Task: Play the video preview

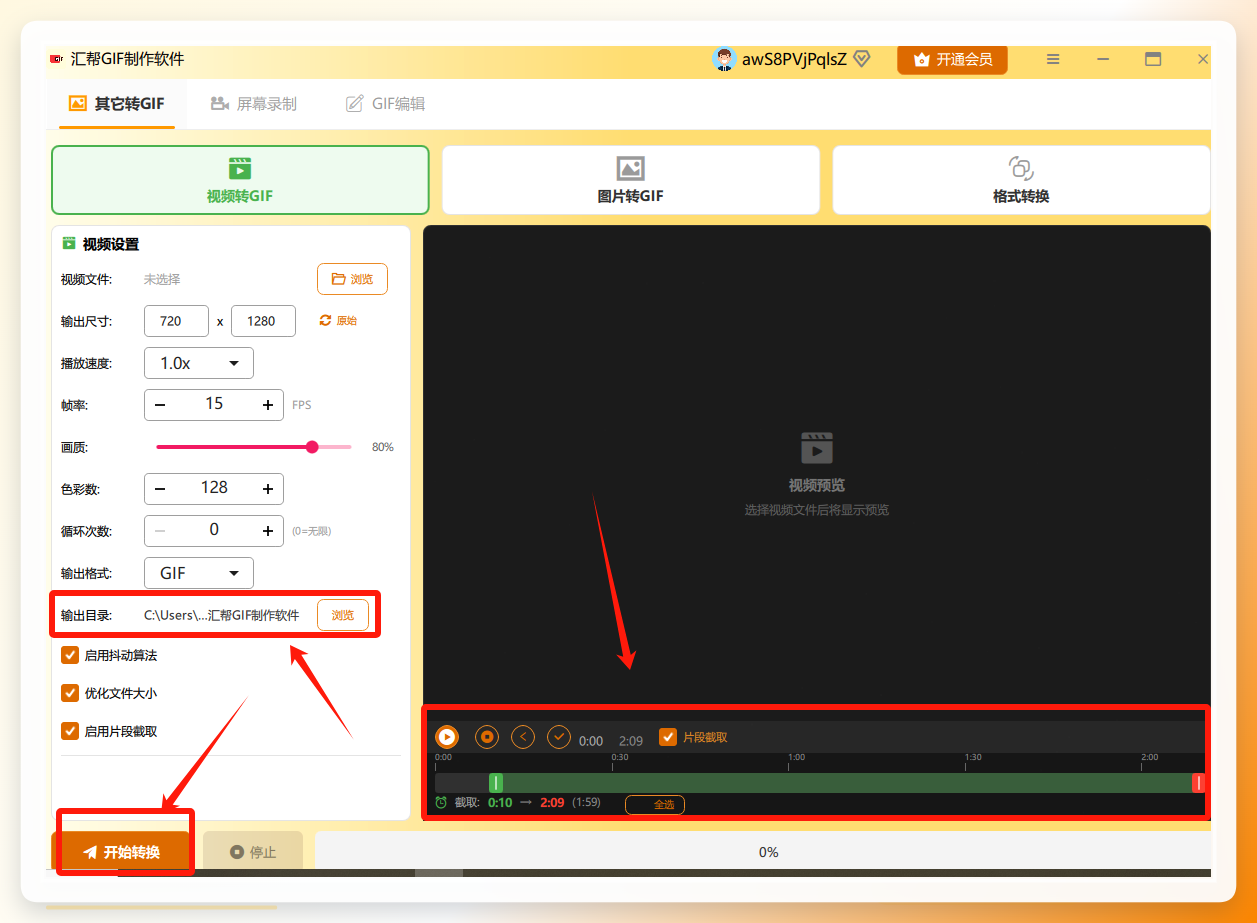Action: point(447,737)
